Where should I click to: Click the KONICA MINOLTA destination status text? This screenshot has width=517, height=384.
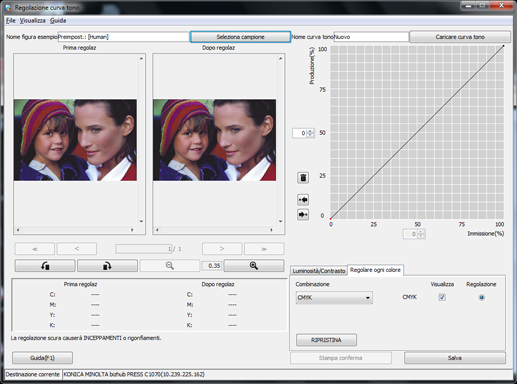pyautogui.click(x=134, y=374)
